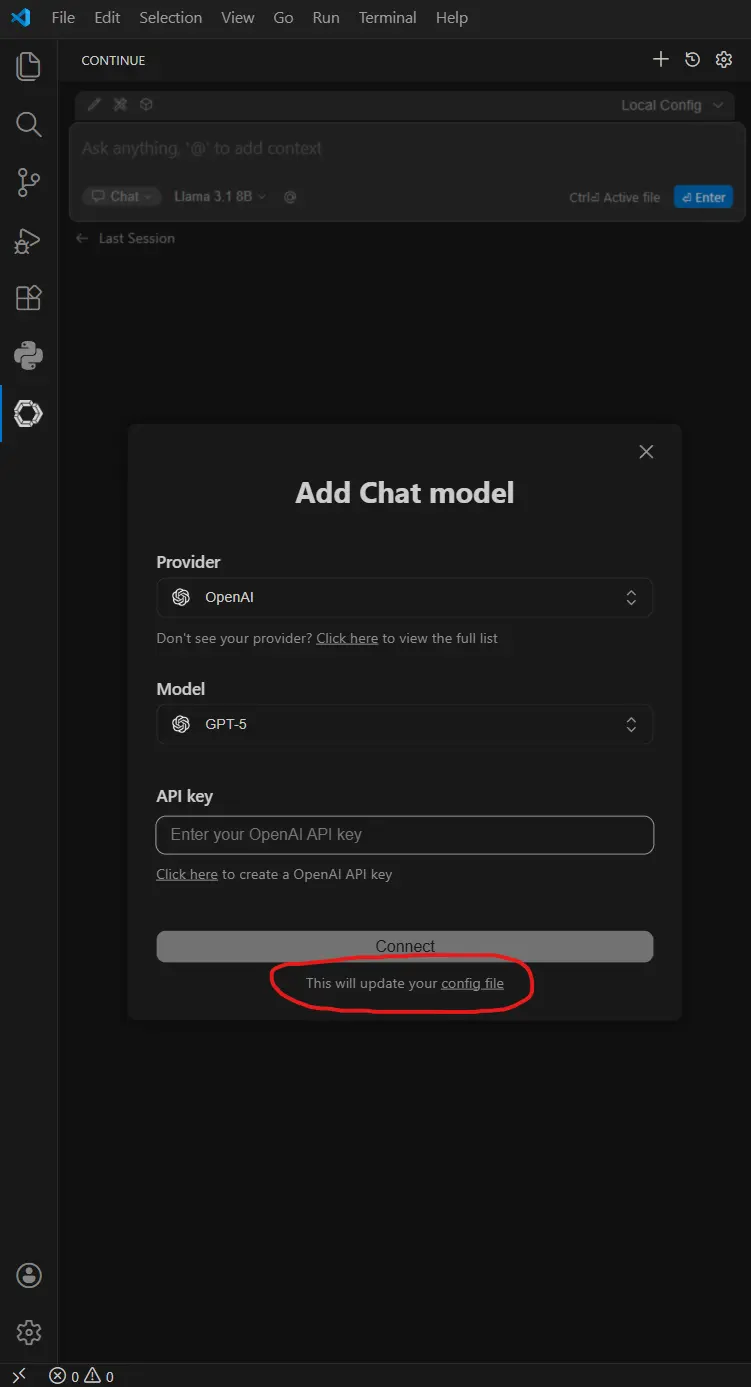Open Continue session history with the clock icon
The height and width of the screenshot is (1387, 751).
(692, 59)
